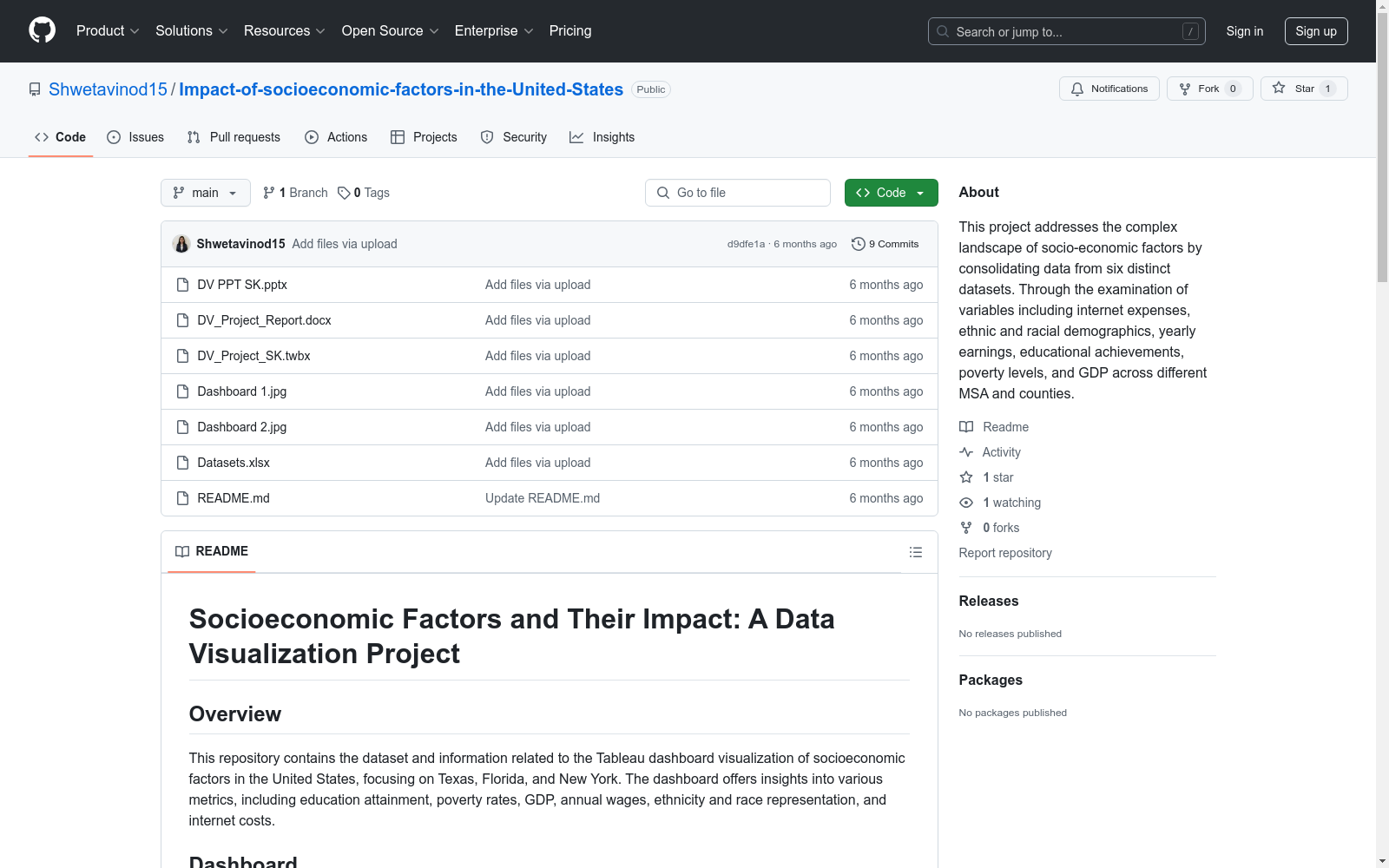Screen dimensions: 1389x868
Task: Open the Datasets.xlsx file
Action: click(234, 463)
